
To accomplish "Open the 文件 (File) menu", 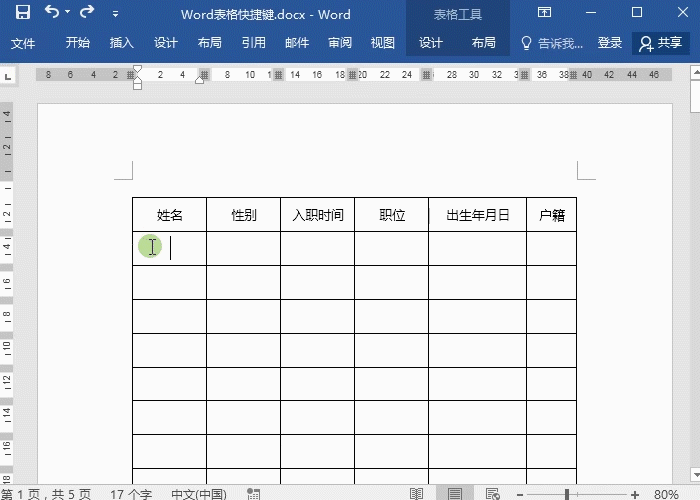I will pos(23,43).
